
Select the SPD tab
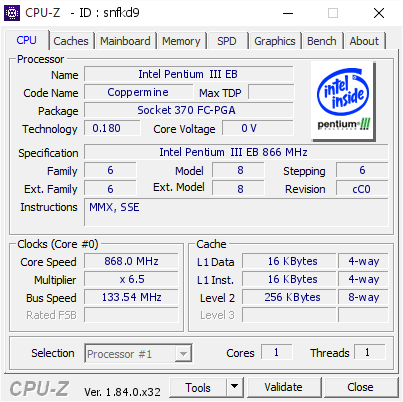click(x=227, y=41)
